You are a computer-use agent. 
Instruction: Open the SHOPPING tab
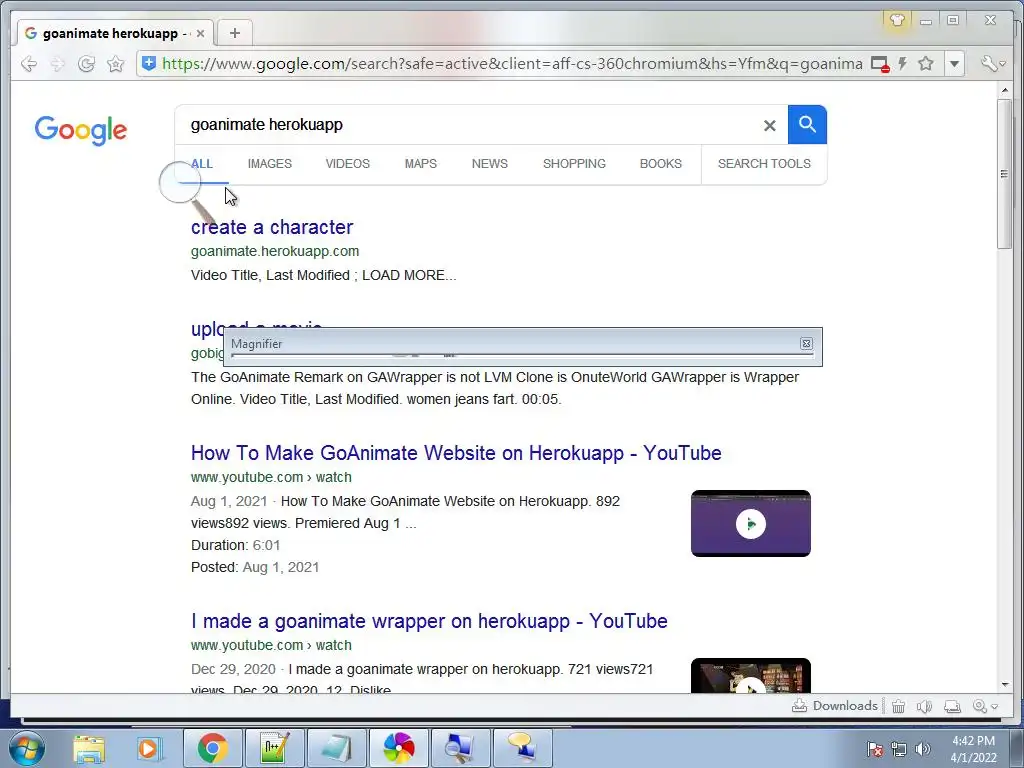coord(574,164)
